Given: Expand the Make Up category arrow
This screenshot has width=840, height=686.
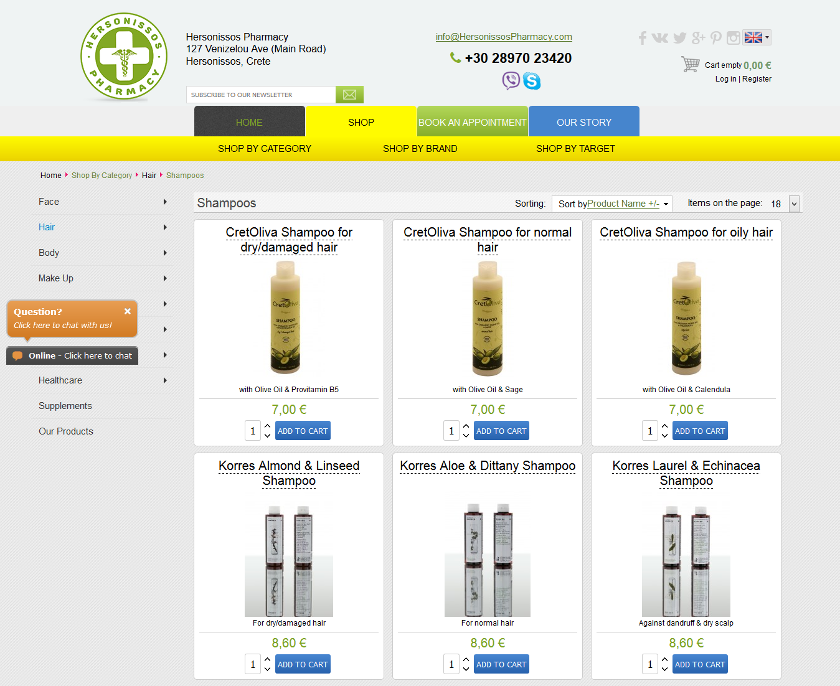Looking at the screenshot, I should click(x=165, y=278).
